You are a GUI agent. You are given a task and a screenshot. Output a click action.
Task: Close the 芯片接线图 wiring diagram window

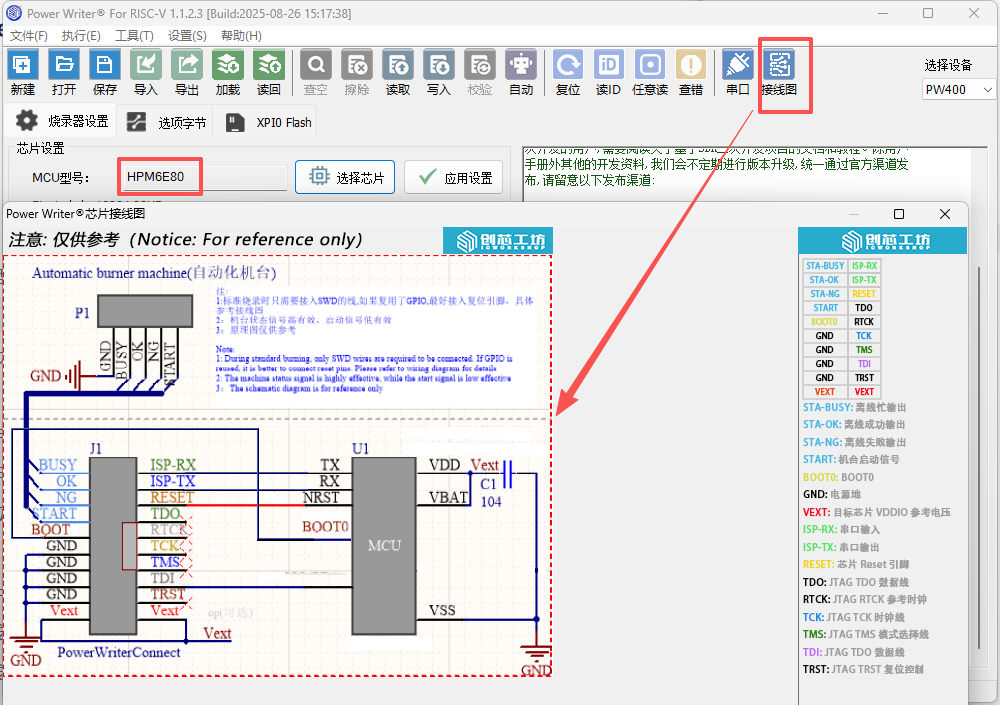(945, 214)
